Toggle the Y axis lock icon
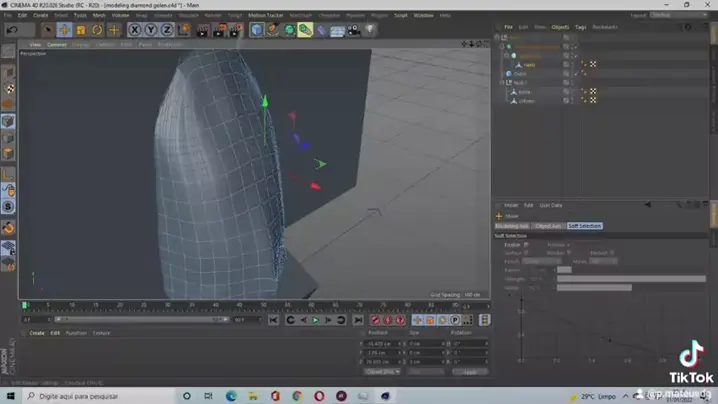Screen dimensions: 718x404 (150, 30)
